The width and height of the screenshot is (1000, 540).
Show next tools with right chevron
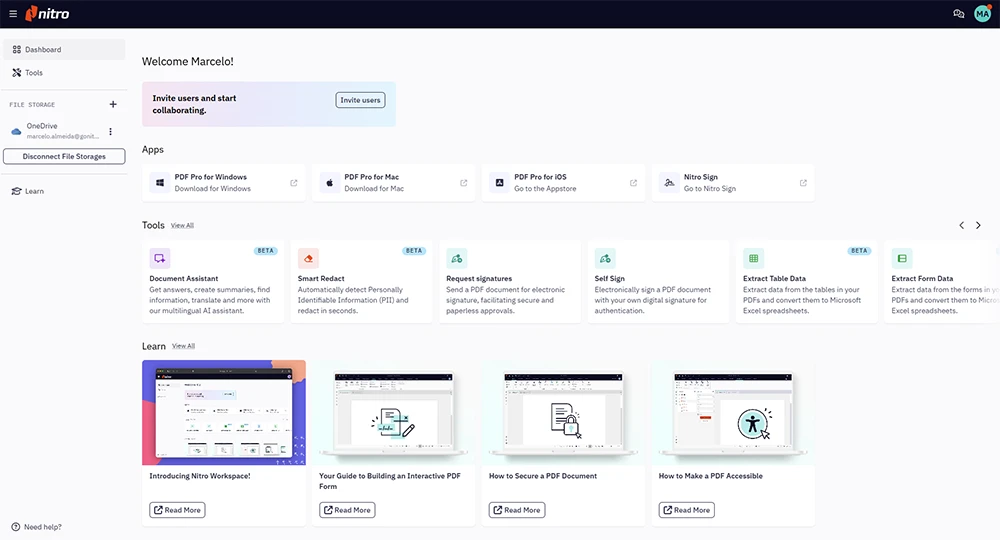tap(978, 225)
